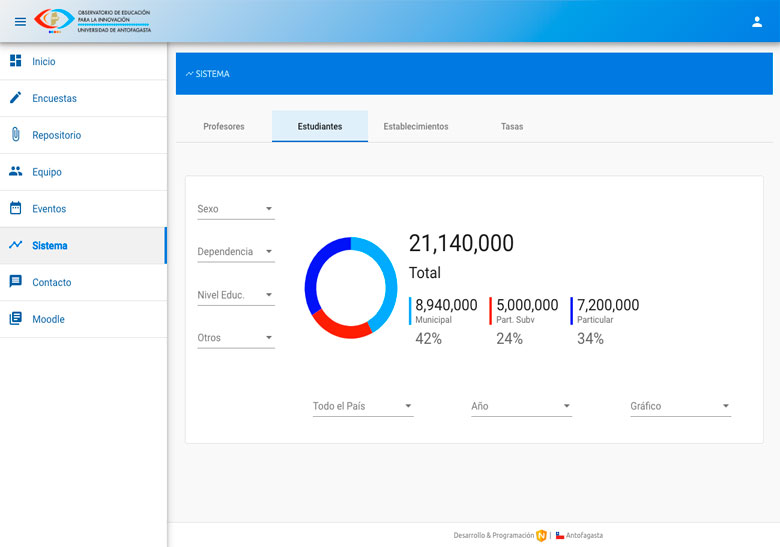The height and width of the screenshot is (547, 780).
Task: Click the Chile flag icon in footer
Action: click(560, 536)
